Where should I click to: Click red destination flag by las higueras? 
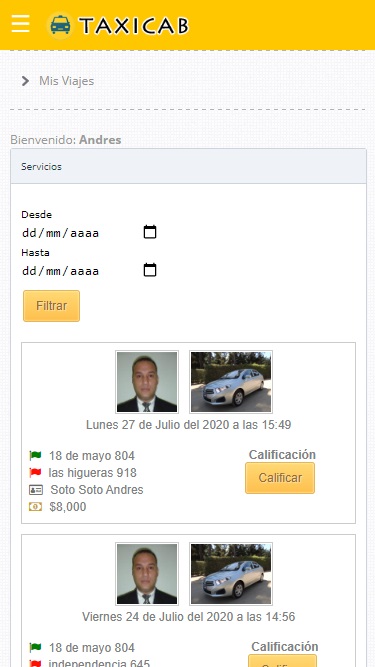click(x=35, y=473)
